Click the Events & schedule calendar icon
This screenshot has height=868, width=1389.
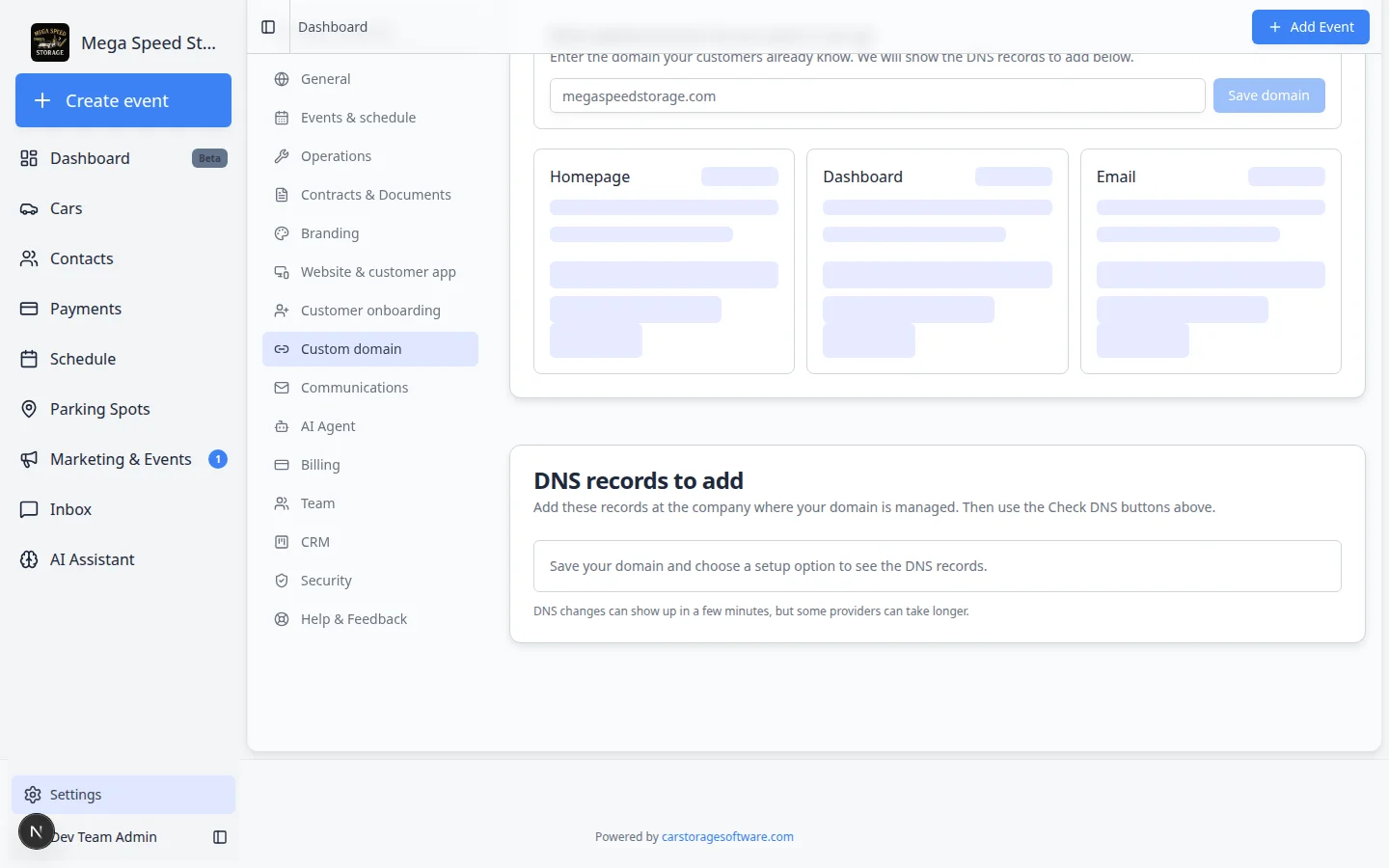tap(282, 118)
